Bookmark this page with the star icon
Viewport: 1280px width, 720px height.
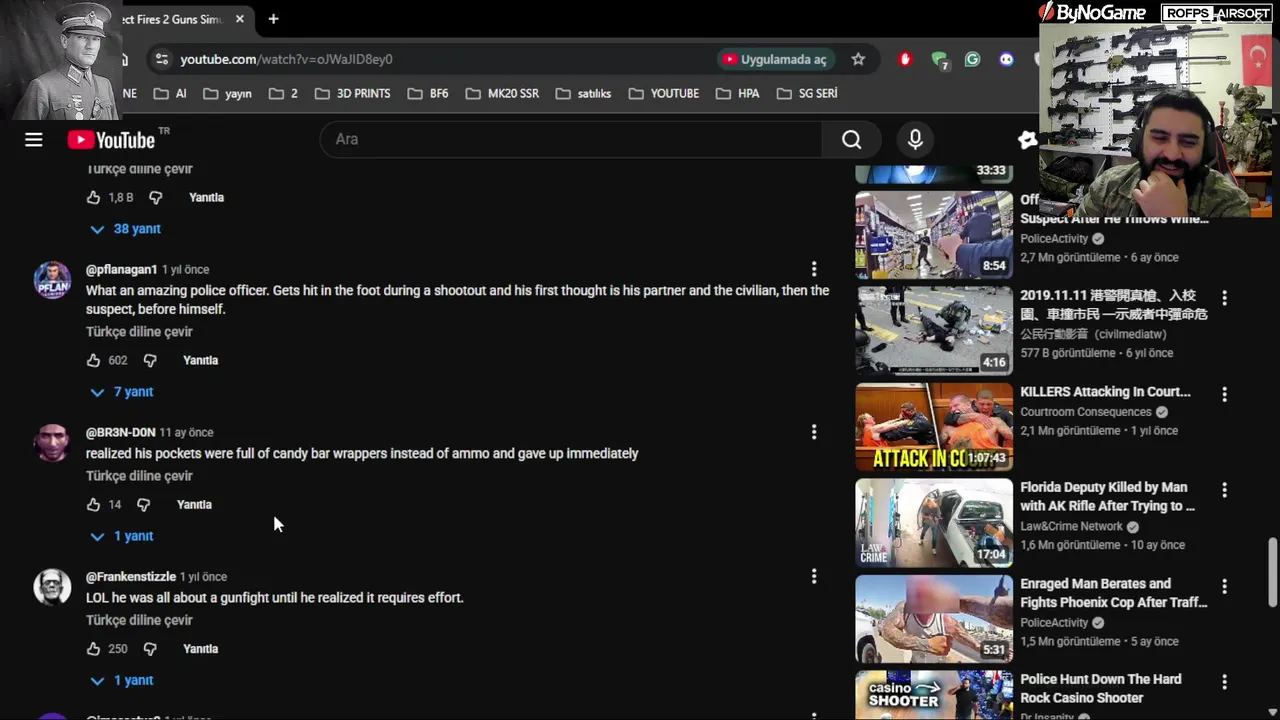tap(858, 59)
